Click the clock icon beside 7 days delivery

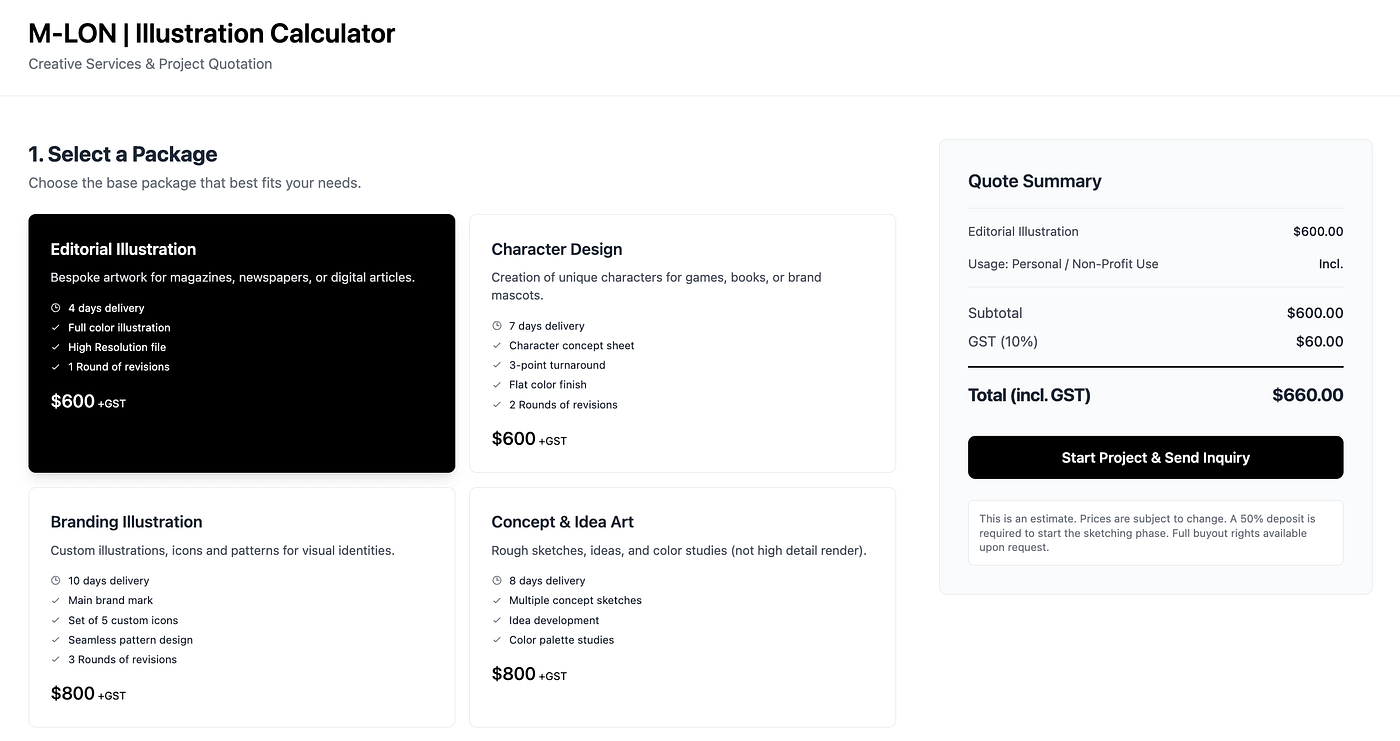tap(497, 326)
